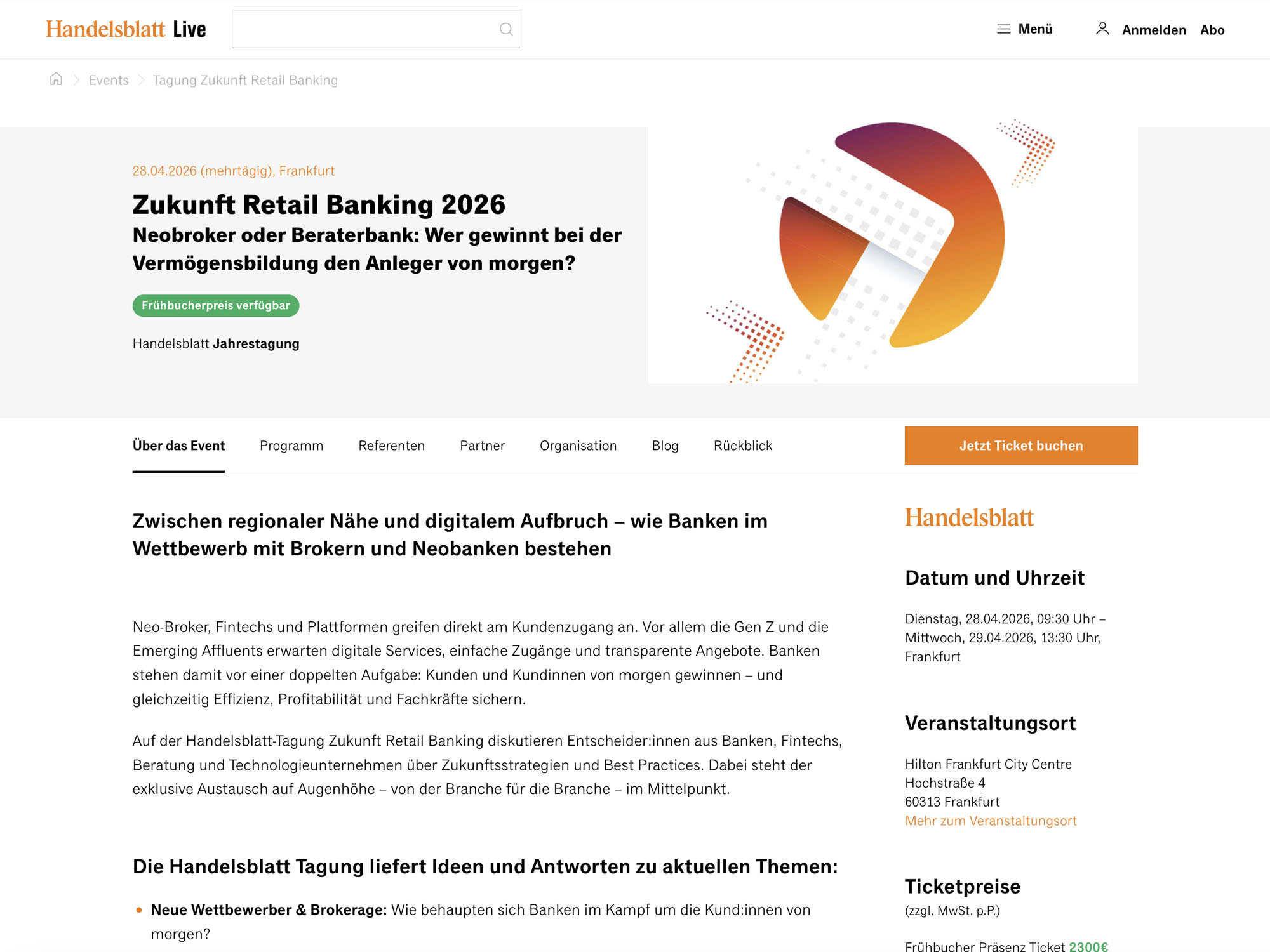Screen dimensions: 1270x952
Task: Click the home icon in the breadcrumb
Action: 56,79
